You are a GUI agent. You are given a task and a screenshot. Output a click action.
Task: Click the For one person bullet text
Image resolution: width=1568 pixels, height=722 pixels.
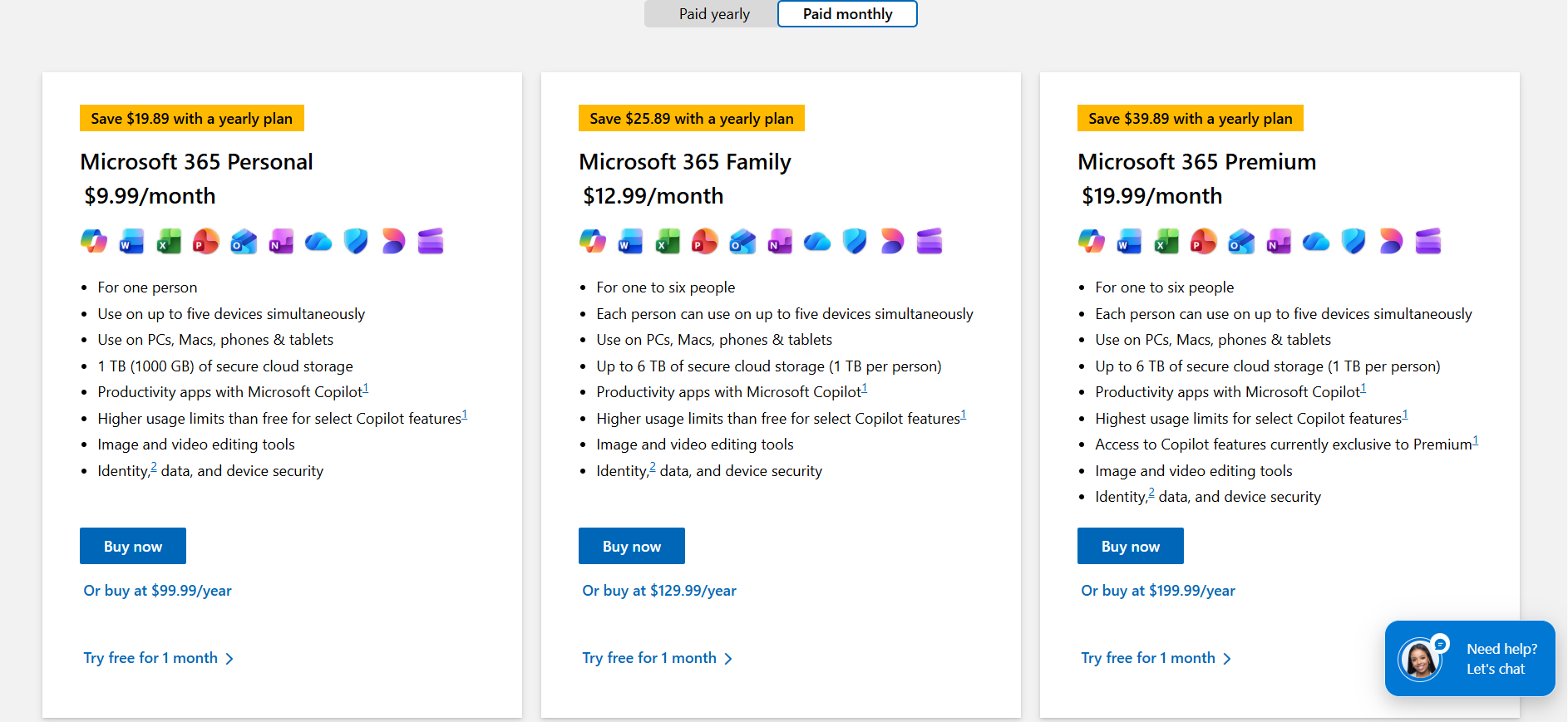point(147,287)
